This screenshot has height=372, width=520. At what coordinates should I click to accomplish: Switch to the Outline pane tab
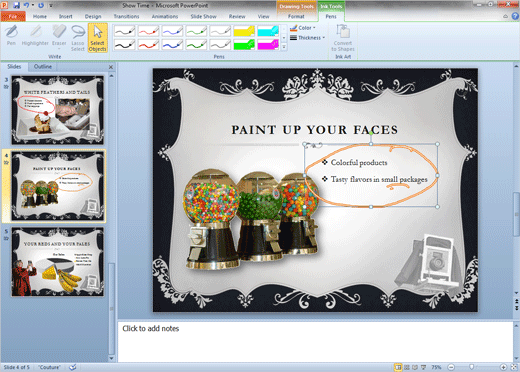(x=43, y=66)
